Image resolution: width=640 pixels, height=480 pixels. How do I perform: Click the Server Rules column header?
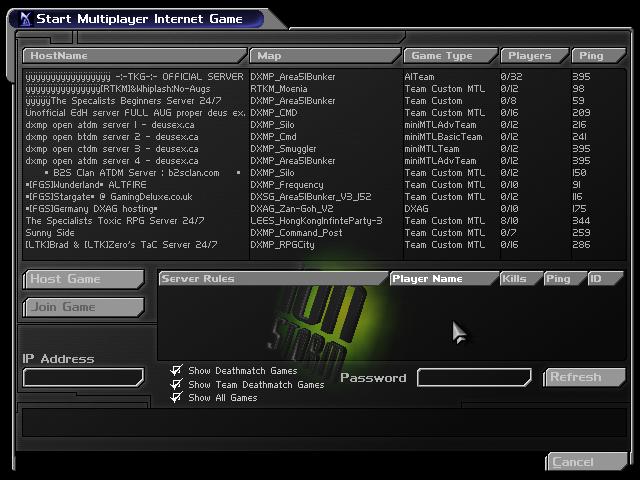coord(273,278)
